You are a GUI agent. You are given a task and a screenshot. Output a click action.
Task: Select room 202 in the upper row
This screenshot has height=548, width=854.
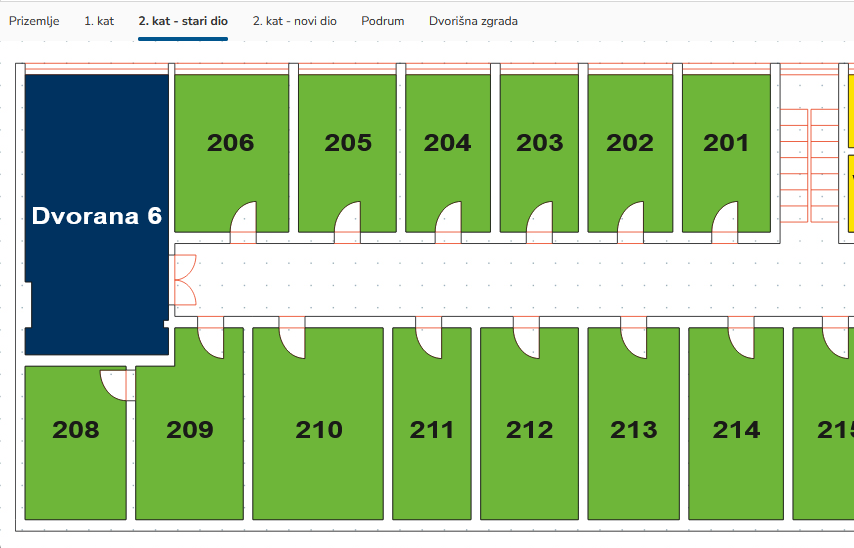click(630, 143)
